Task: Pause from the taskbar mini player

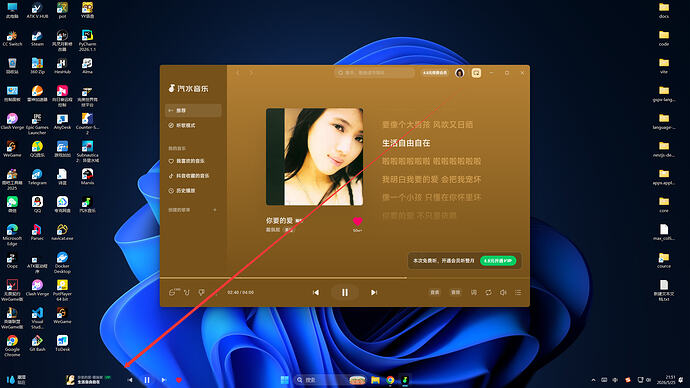Action: (x=147, y=380)
